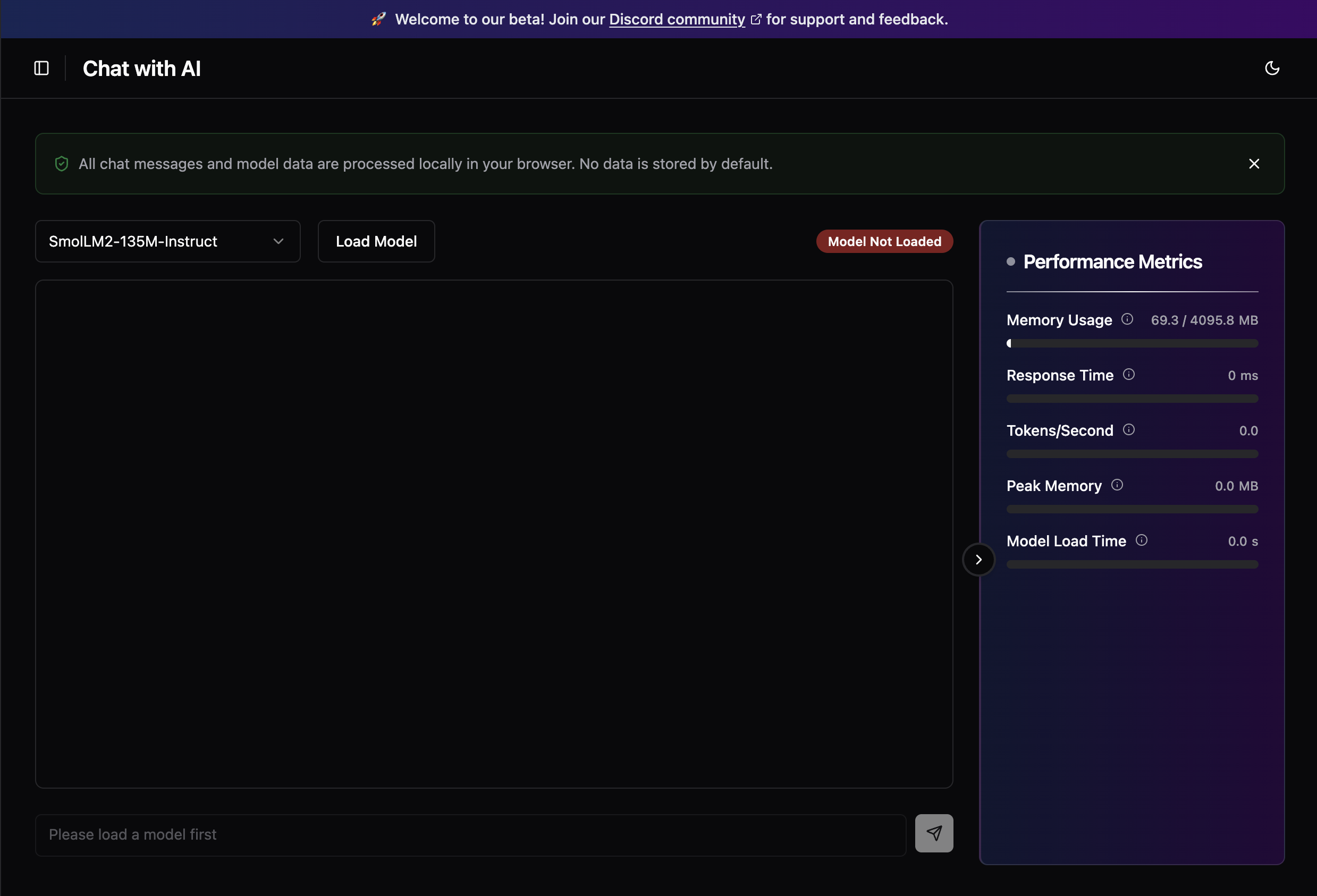Click the send message paper plane icon
The image size is (1317, 896).
point(933,833)
